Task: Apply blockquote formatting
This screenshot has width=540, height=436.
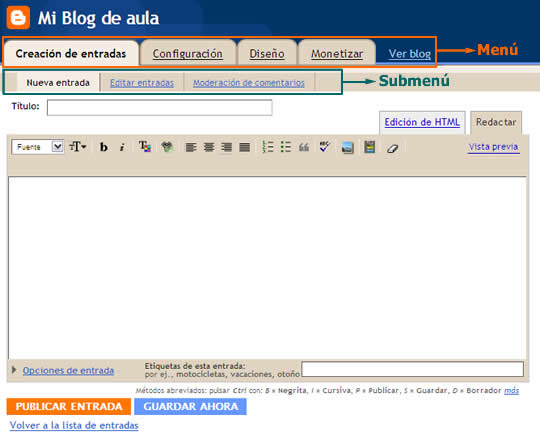Action: coord(304,147)
